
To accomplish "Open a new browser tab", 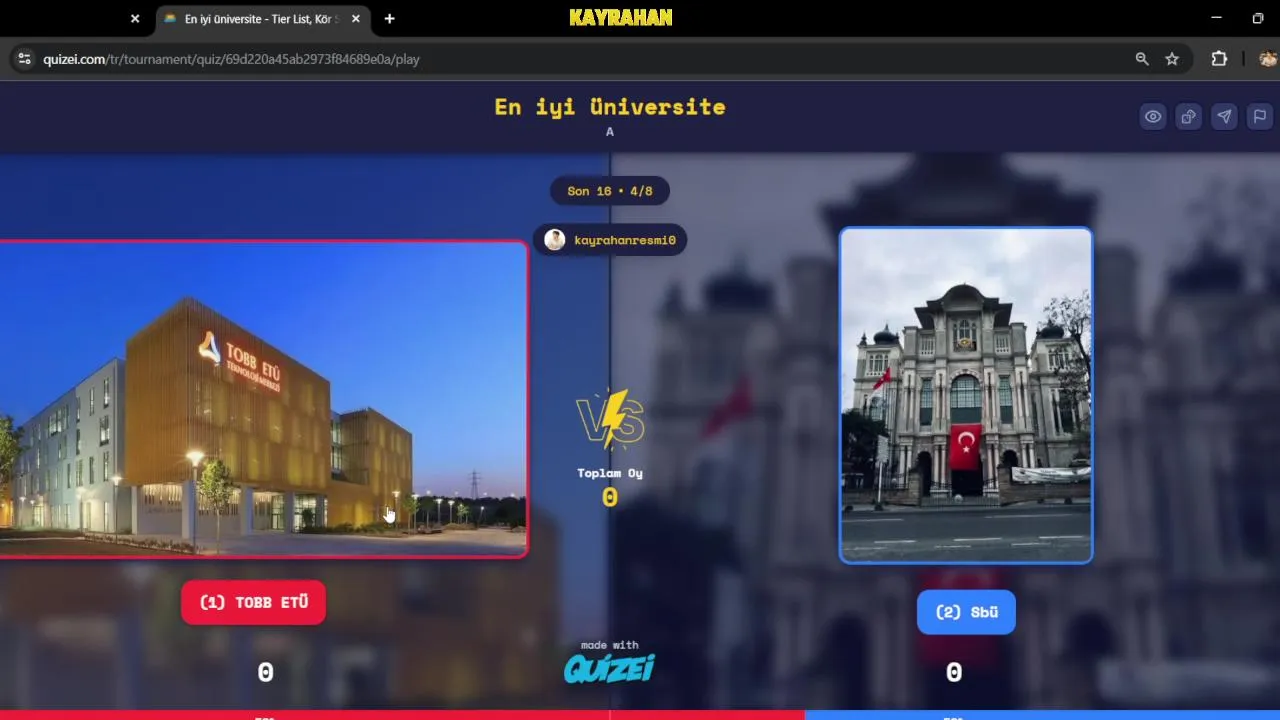I will pos(389,19).
